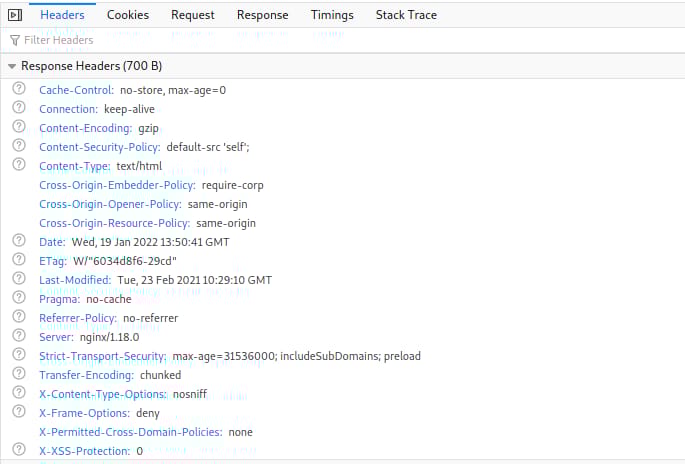
Task: Select the Cross-Origin-Embedder-Policy header name
Action: (118, 185)
